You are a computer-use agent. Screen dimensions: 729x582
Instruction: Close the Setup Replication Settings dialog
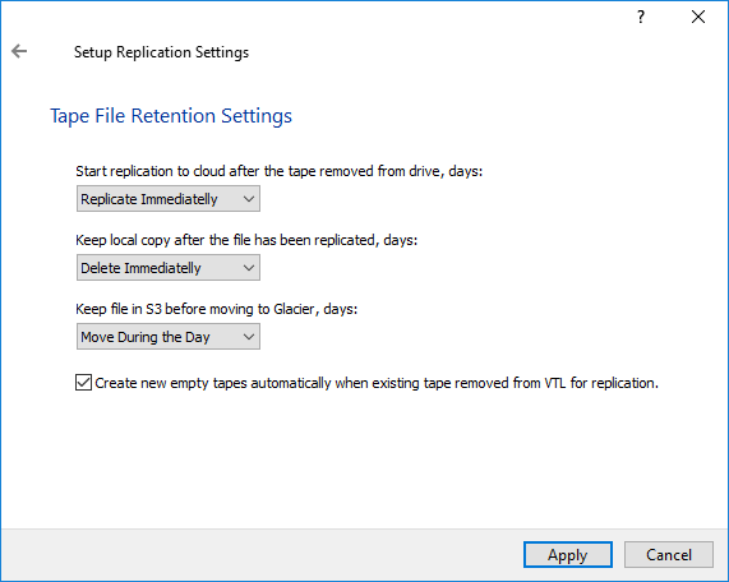pos(698,17)
